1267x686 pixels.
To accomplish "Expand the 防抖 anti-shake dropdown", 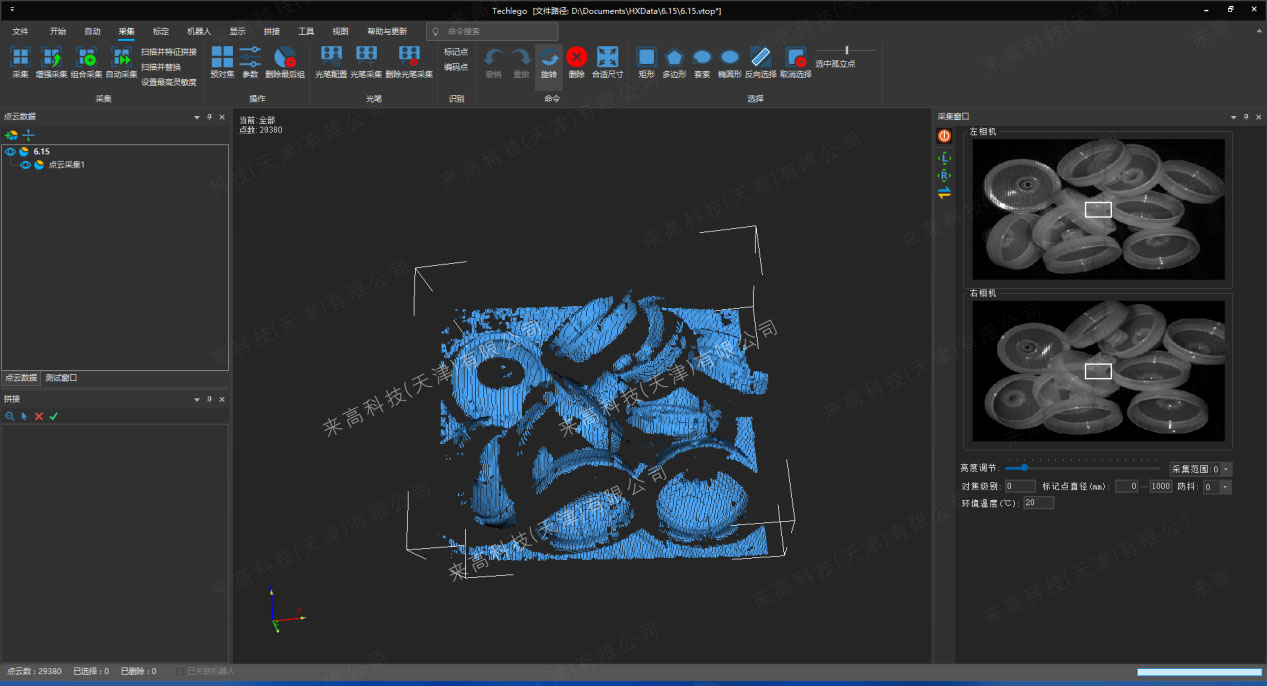I will coord(1226,487).
